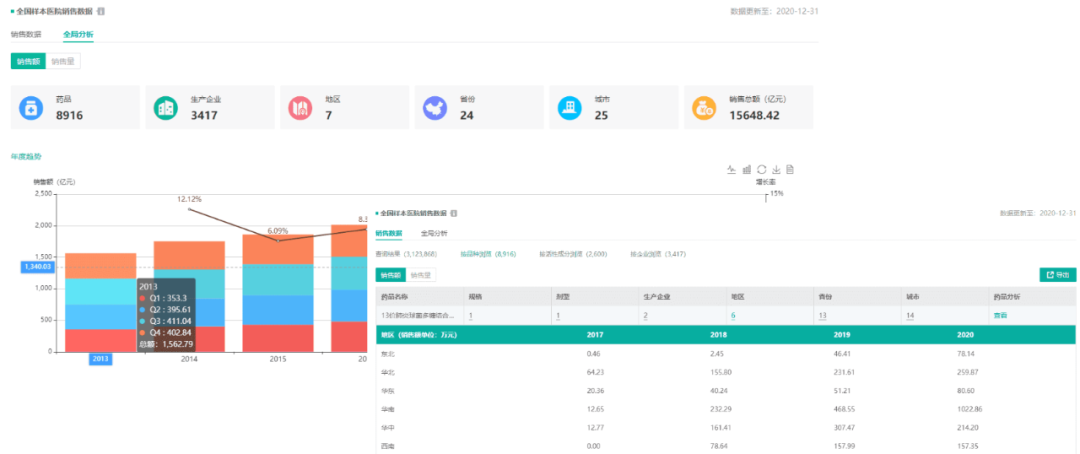The height and width of the screenshot is (454, 1080).
Task: Click the 药品 medicine bottle icon
Action: pyautogui.click(x=31, y=108)
